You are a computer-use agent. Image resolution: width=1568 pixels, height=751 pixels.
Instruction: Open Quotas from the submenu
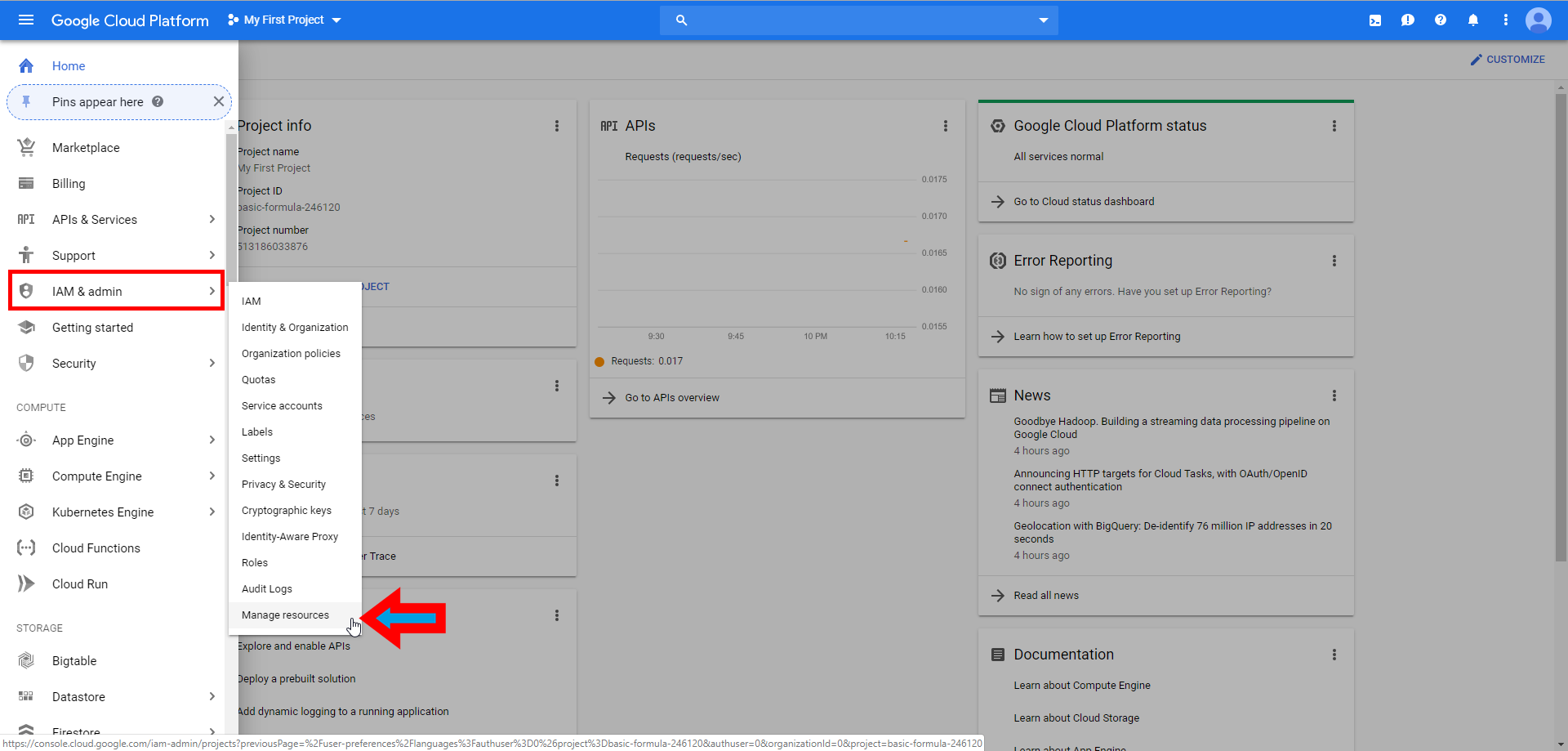click(295, 380)
